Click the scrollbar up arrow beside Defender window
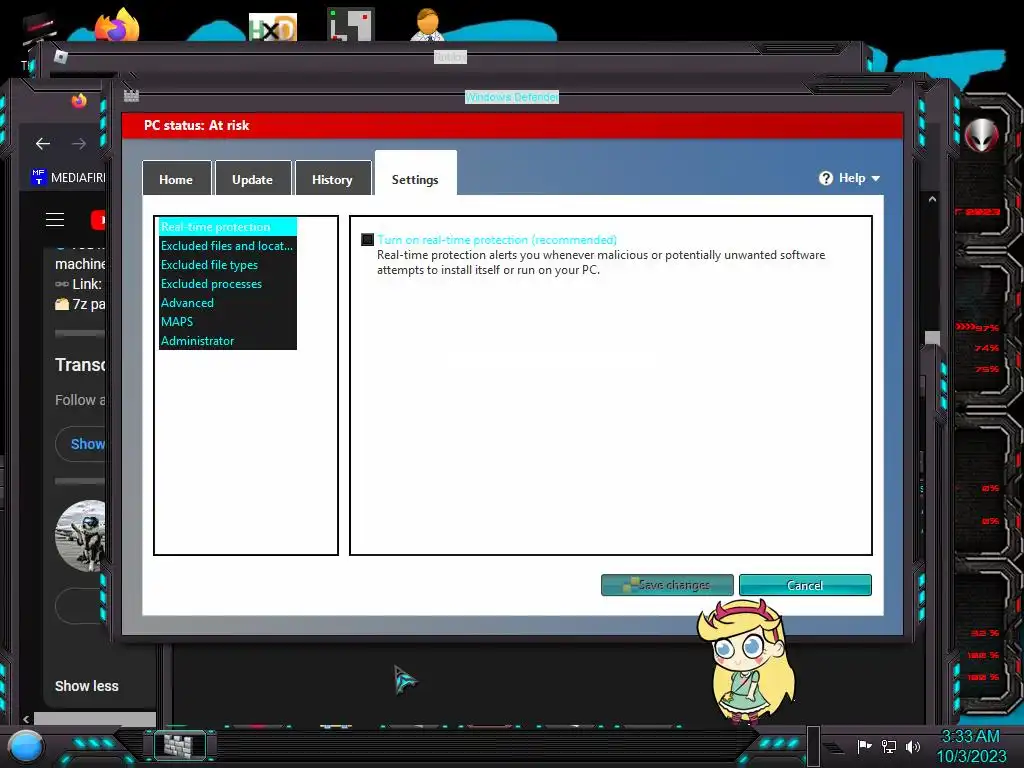This screenshot has height=768, width=1024. tap(933, 199)
